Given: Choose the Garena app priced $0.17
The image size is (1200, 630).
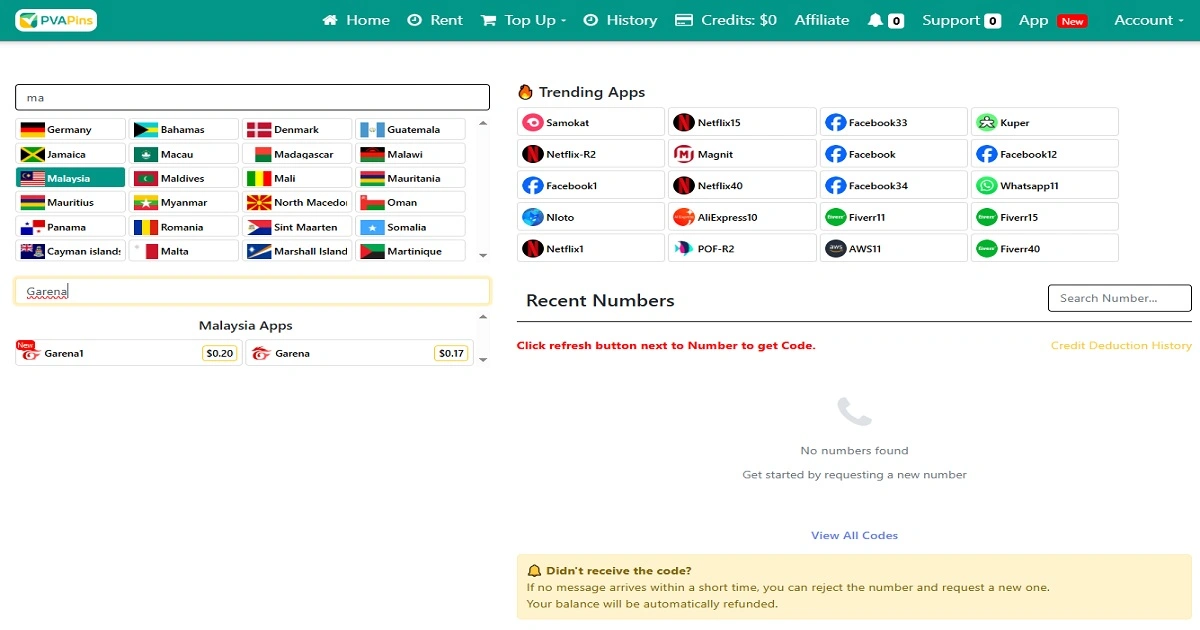Looking at the screenshot, I should [359, 353].
